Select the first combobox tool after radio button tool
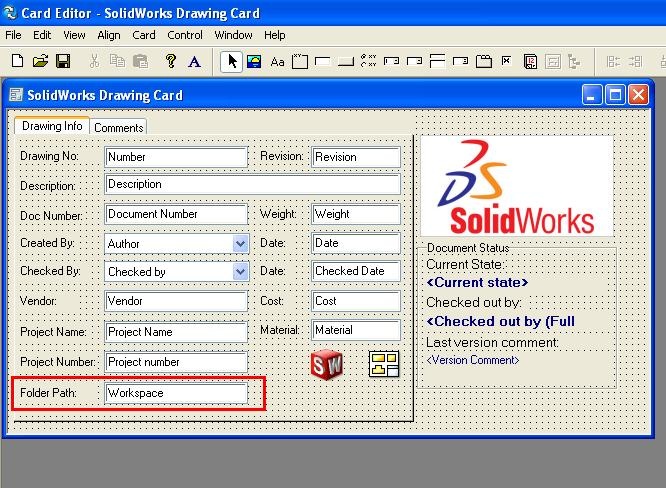This screenshot has height=488, width=666. tap(392, 61)
